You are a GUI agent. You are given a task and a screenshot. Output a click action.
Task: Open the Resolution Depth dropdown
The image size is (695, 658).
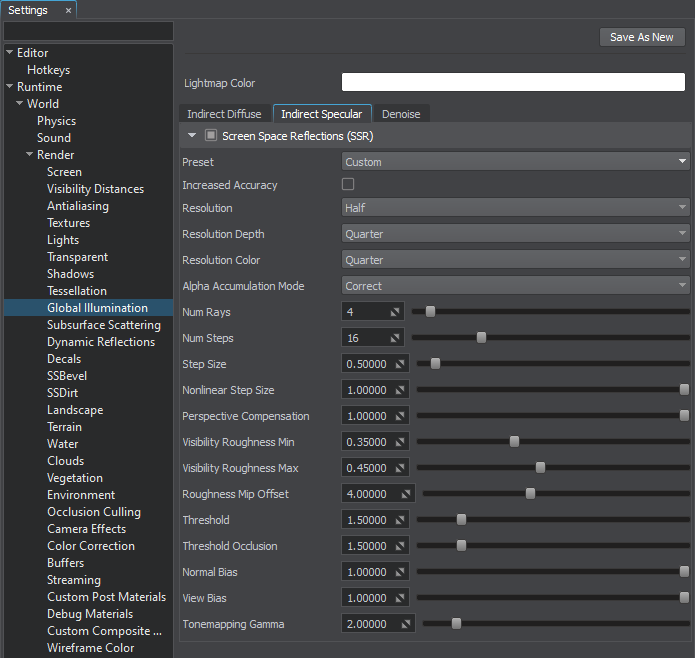[x=515, y=234]
